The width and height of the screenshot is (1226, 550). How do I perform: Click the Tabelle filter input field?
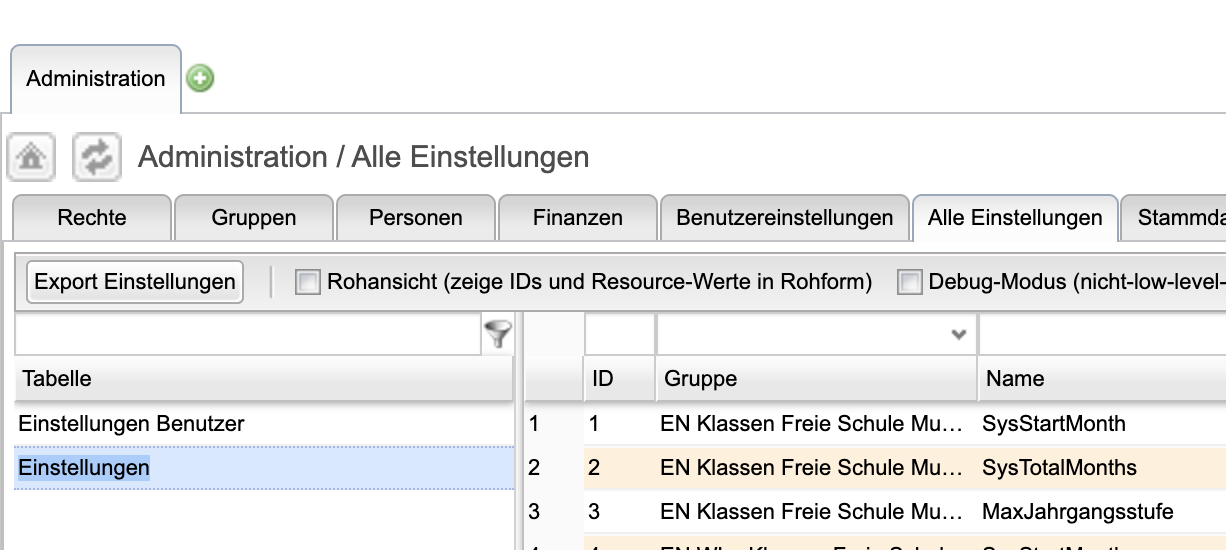pyautogui.click(x=248, y=334)
